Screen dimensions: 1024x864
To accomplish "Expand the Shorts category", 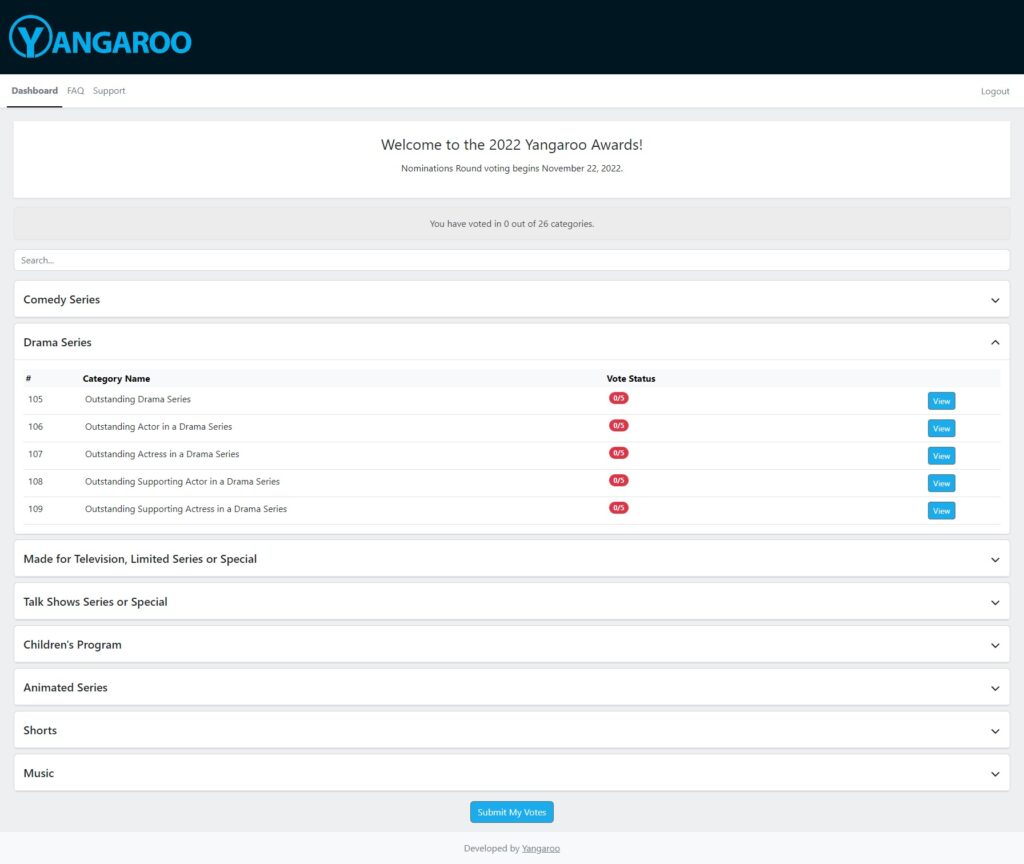I will (x=994, y=731).
